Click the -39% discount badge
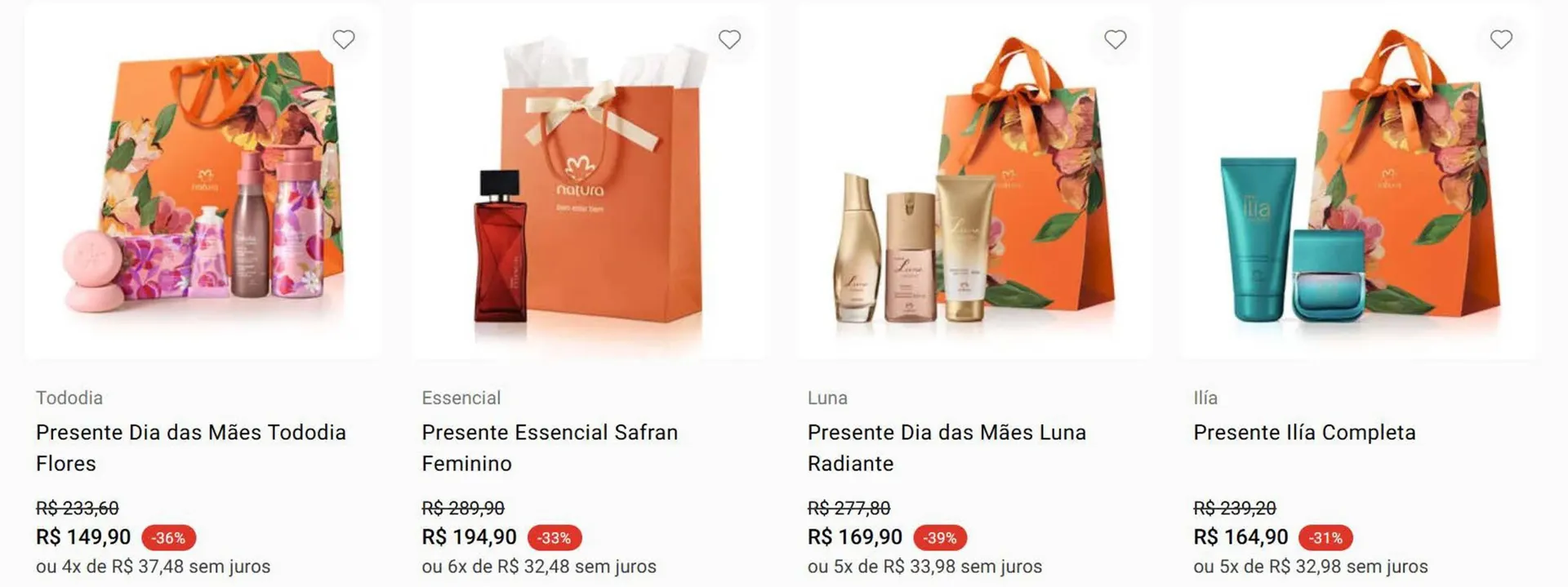The height and width of the screenshot is (587, 1568). coord(940,537)
